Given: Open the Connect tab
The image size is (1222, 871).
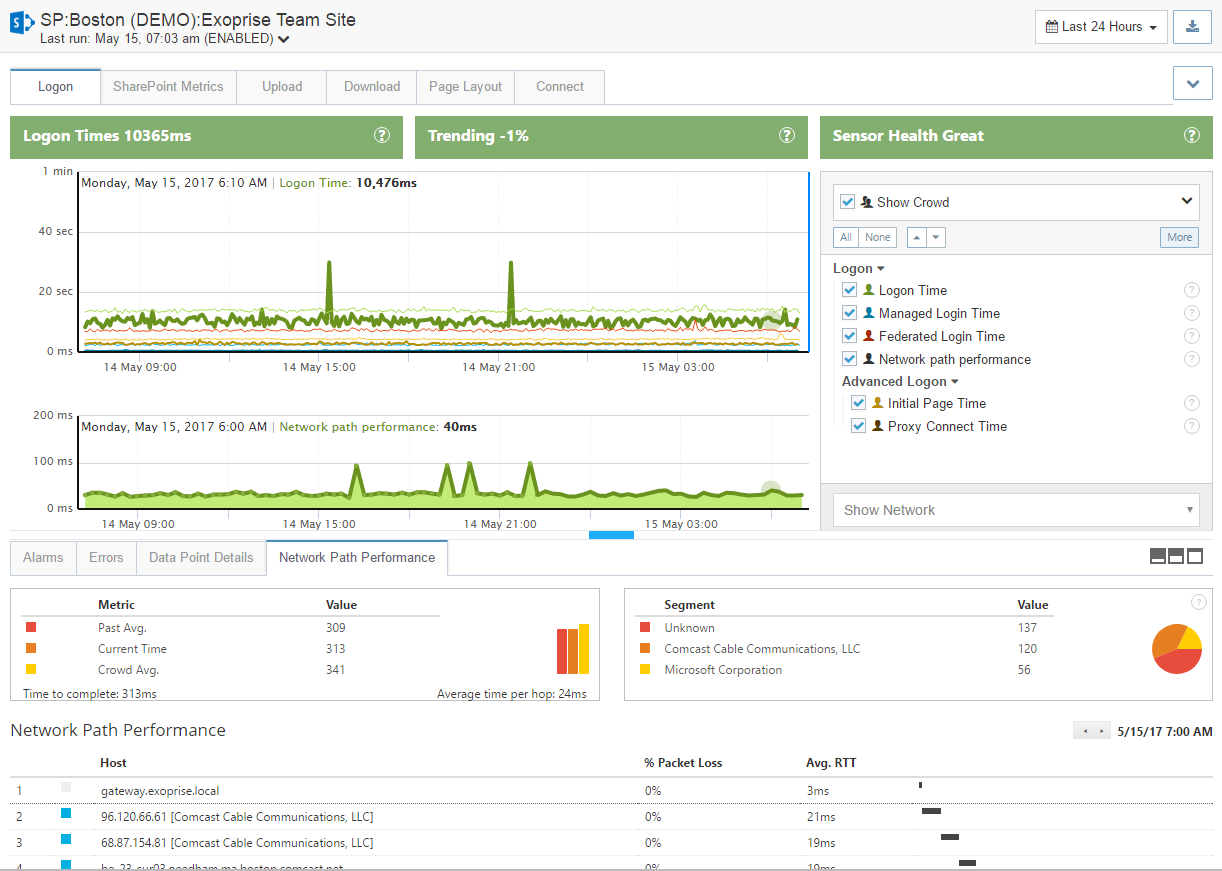Looking at the screenshot, I should pyautogui.click(x=560, y=86).
